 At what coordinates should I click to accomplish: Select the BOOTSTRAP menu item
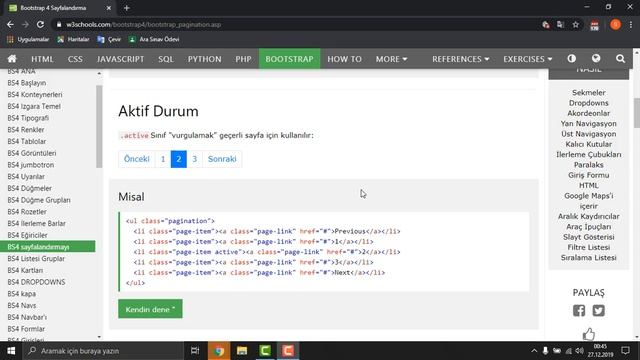(289, 59)
